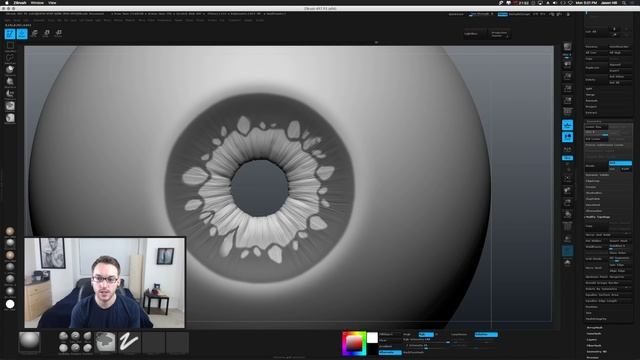Click the Del Lower button
640x360 pixels.
596,139
